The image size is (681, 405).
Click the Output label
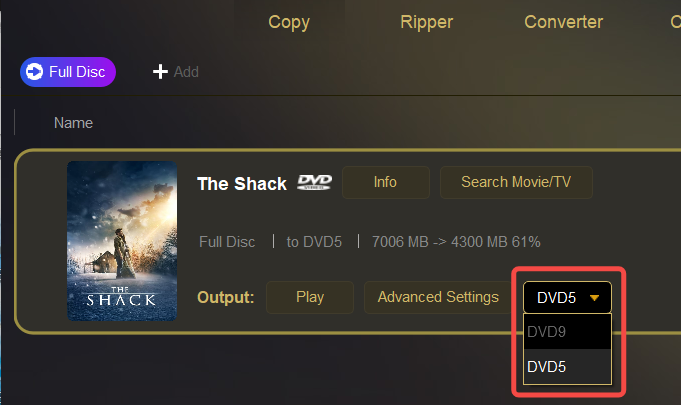point(226,297)
